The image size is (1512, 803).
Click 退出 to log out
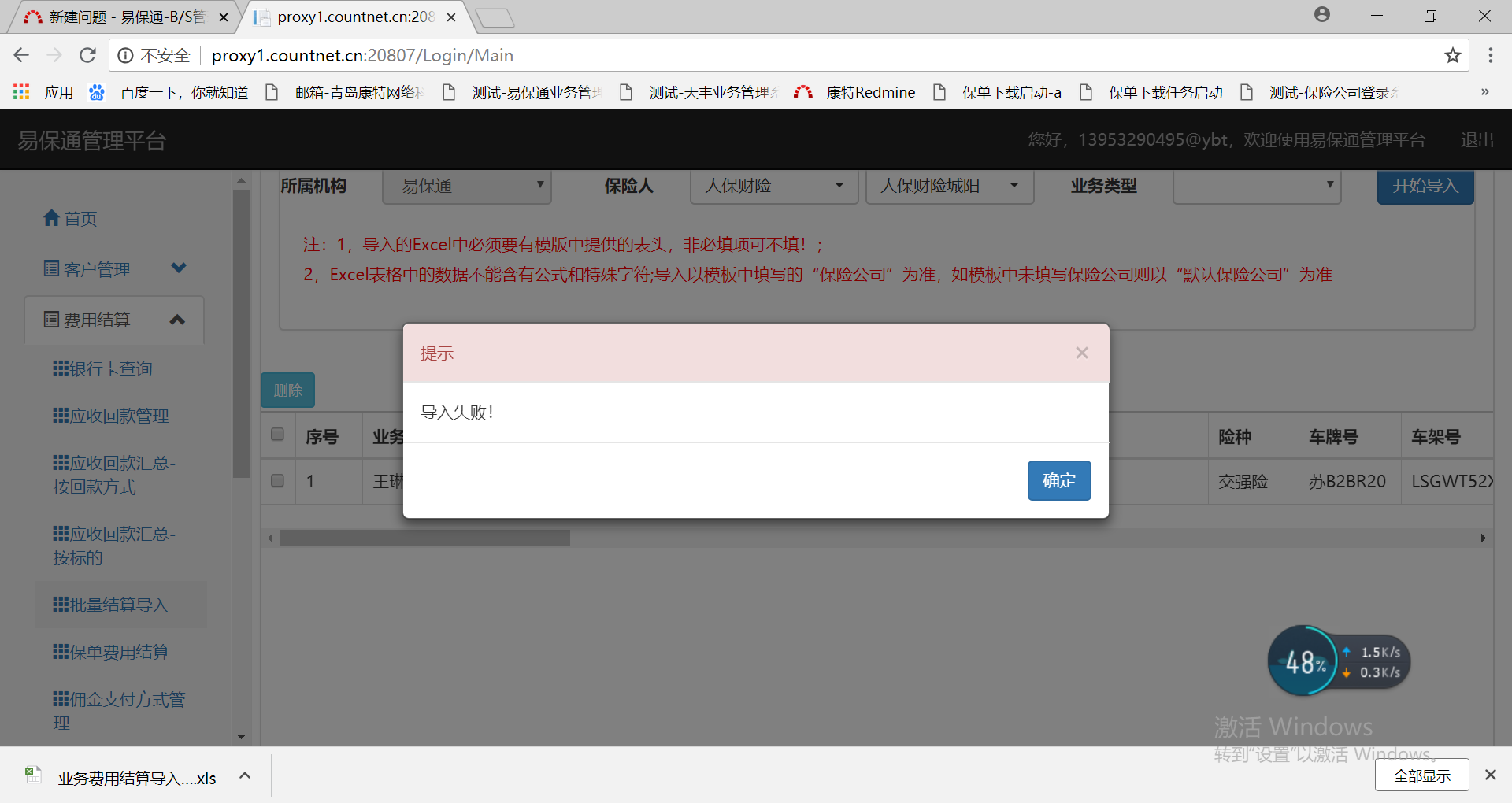[x=1477, y=140]
